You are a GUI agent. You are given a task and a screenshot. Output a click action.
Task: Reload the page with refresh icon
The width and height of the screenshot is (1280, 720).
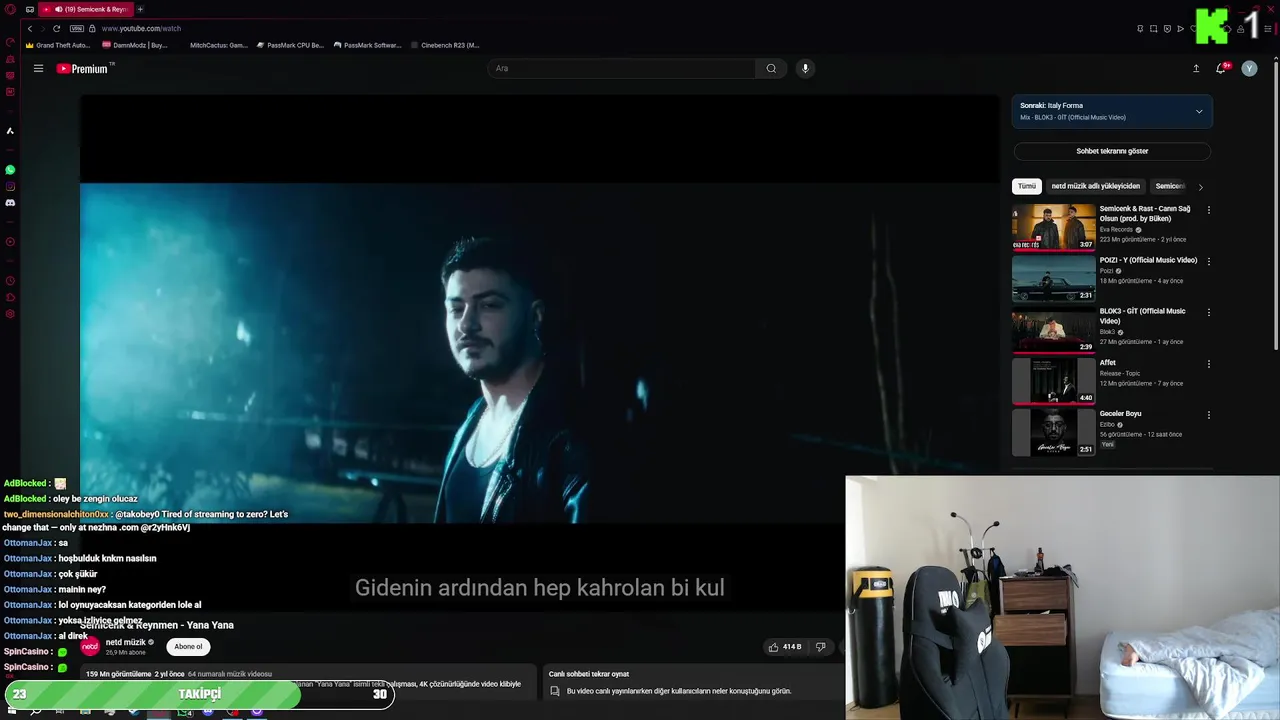click(56, 28)
